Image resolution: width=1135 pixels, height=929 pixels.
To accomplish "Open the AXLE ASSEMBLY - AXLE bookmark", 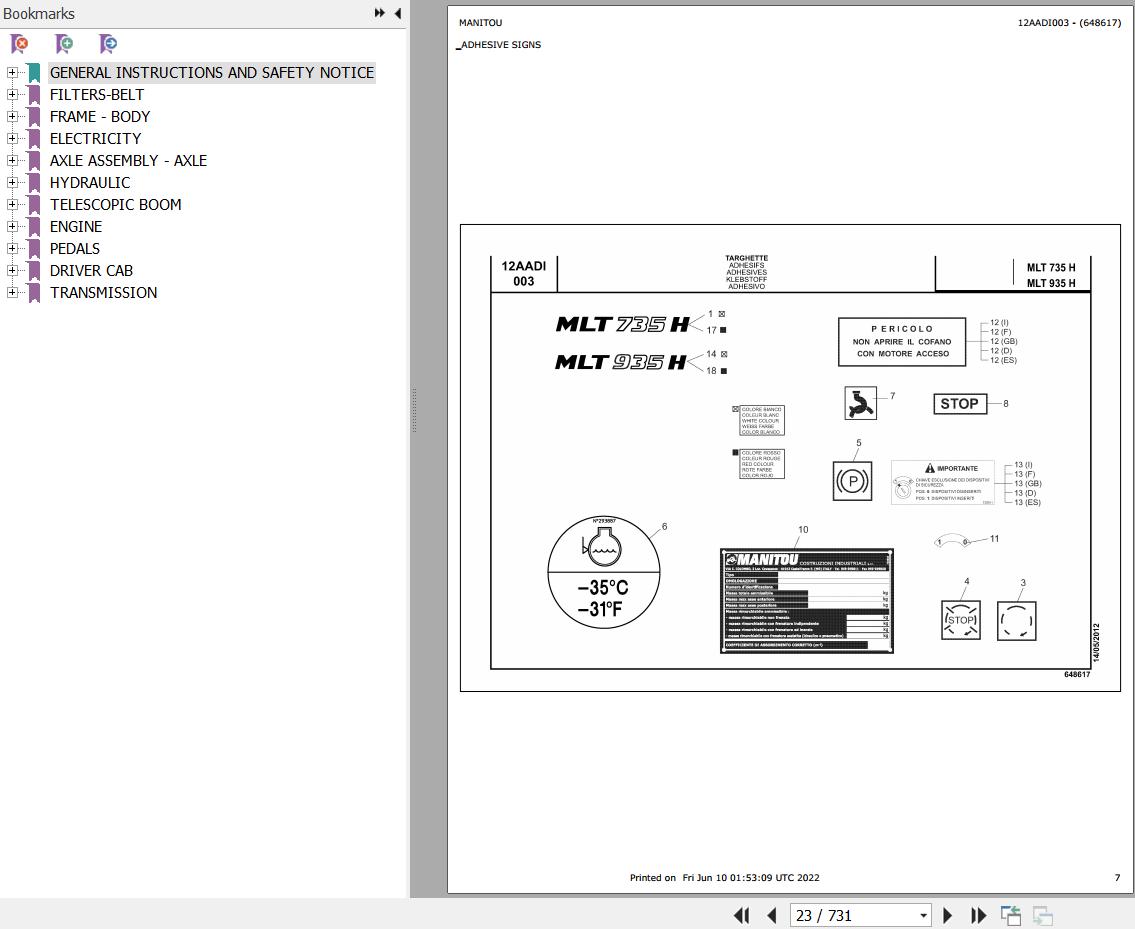I will (128, 161).
